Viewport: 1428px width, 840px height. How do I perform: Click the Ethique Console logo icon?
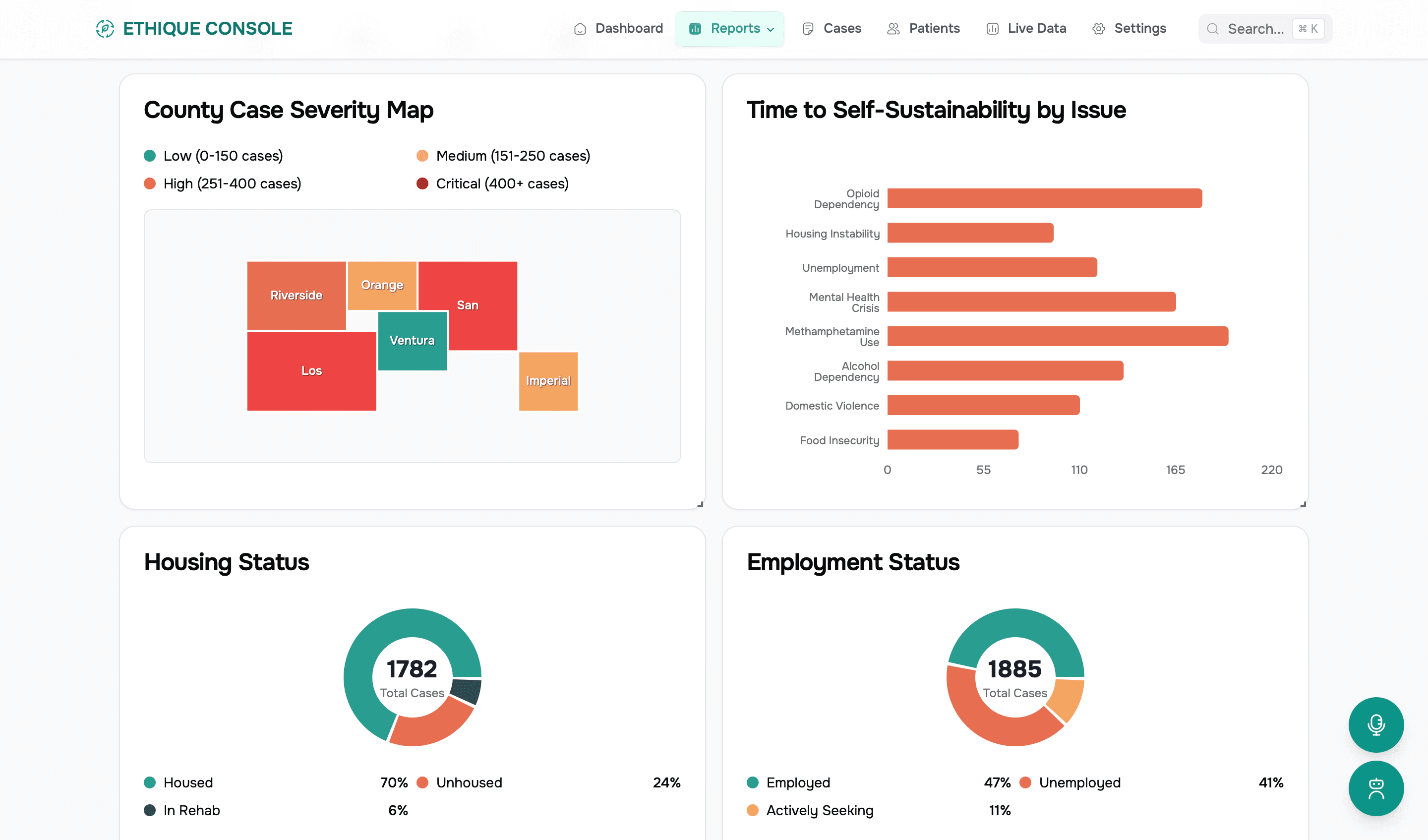pos(106,28)
